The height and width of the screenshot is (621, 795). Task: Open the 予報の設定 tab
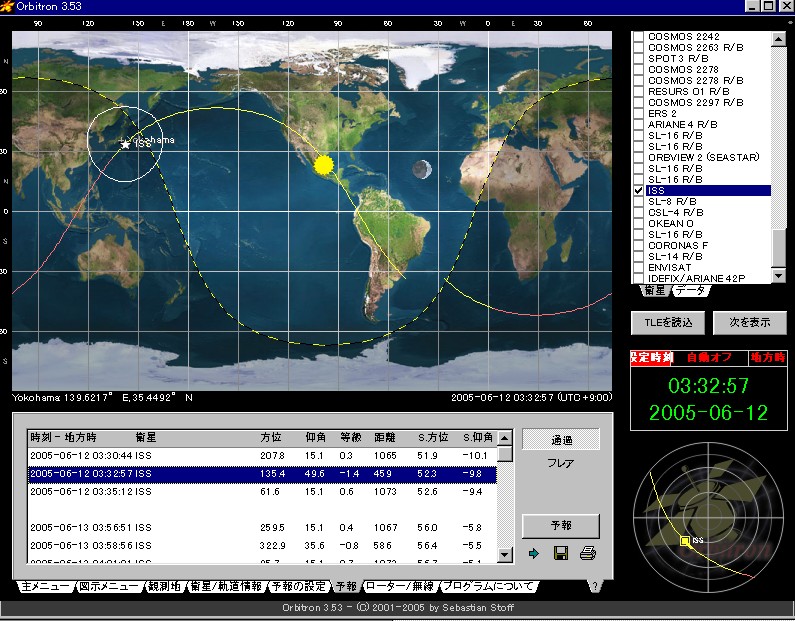(298, 587)
